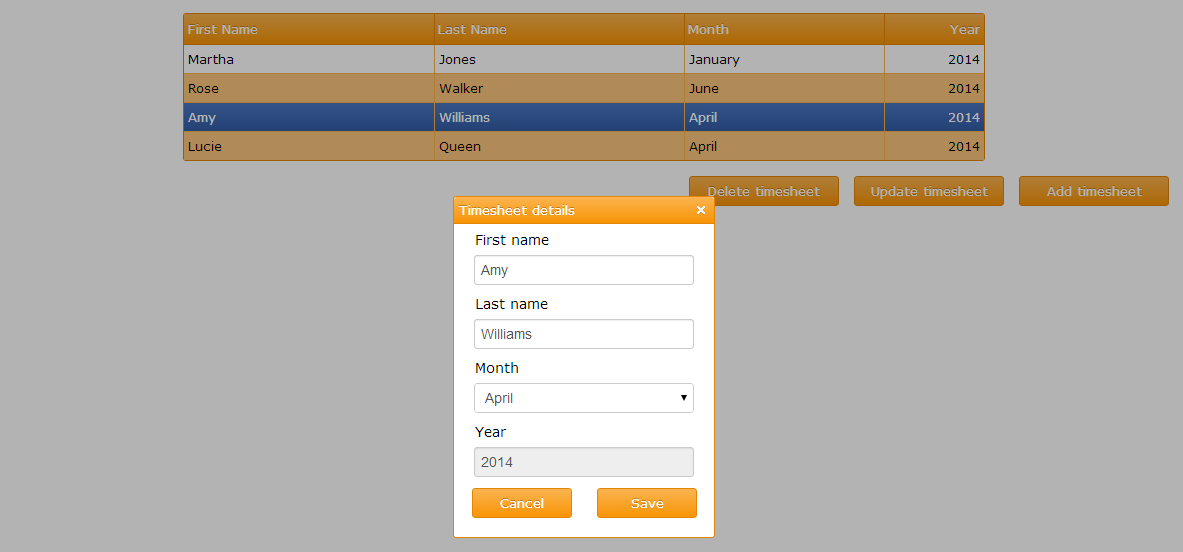Click the First name input field

tap(583, 270)
